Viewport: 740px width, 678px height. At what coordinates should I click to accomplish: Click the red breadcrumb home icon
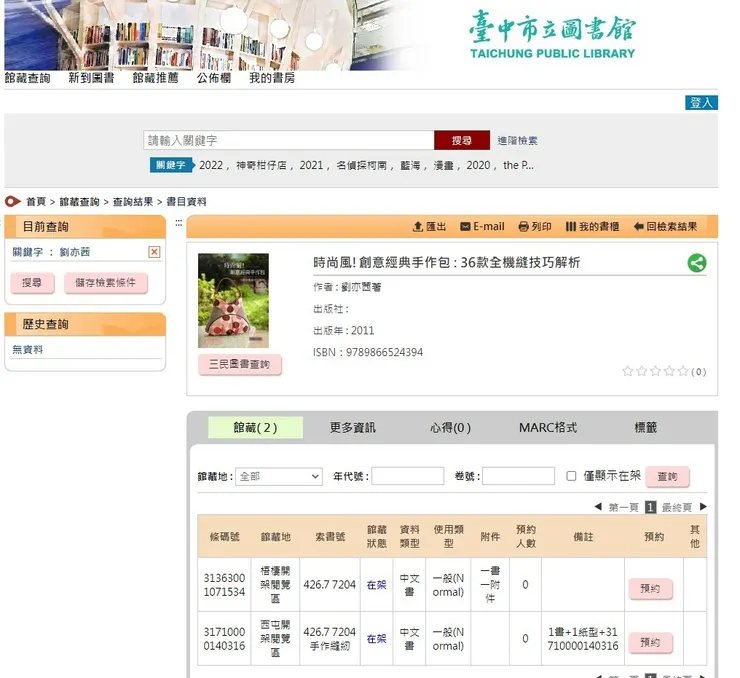(13, 201)
